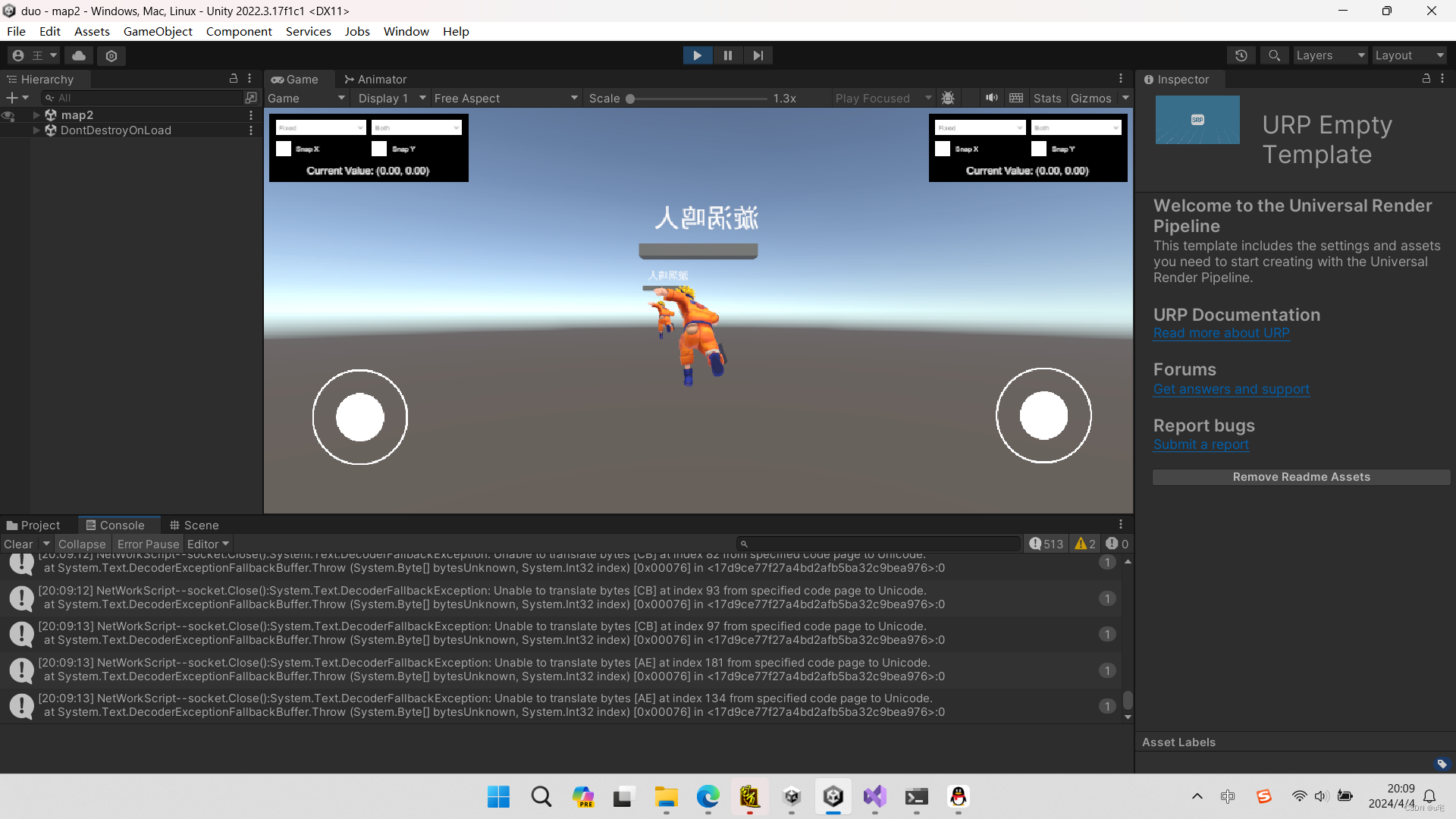1456x819 pixels.
Task: Click the Pause button in toolbar
Action: (x=727, y=55)
